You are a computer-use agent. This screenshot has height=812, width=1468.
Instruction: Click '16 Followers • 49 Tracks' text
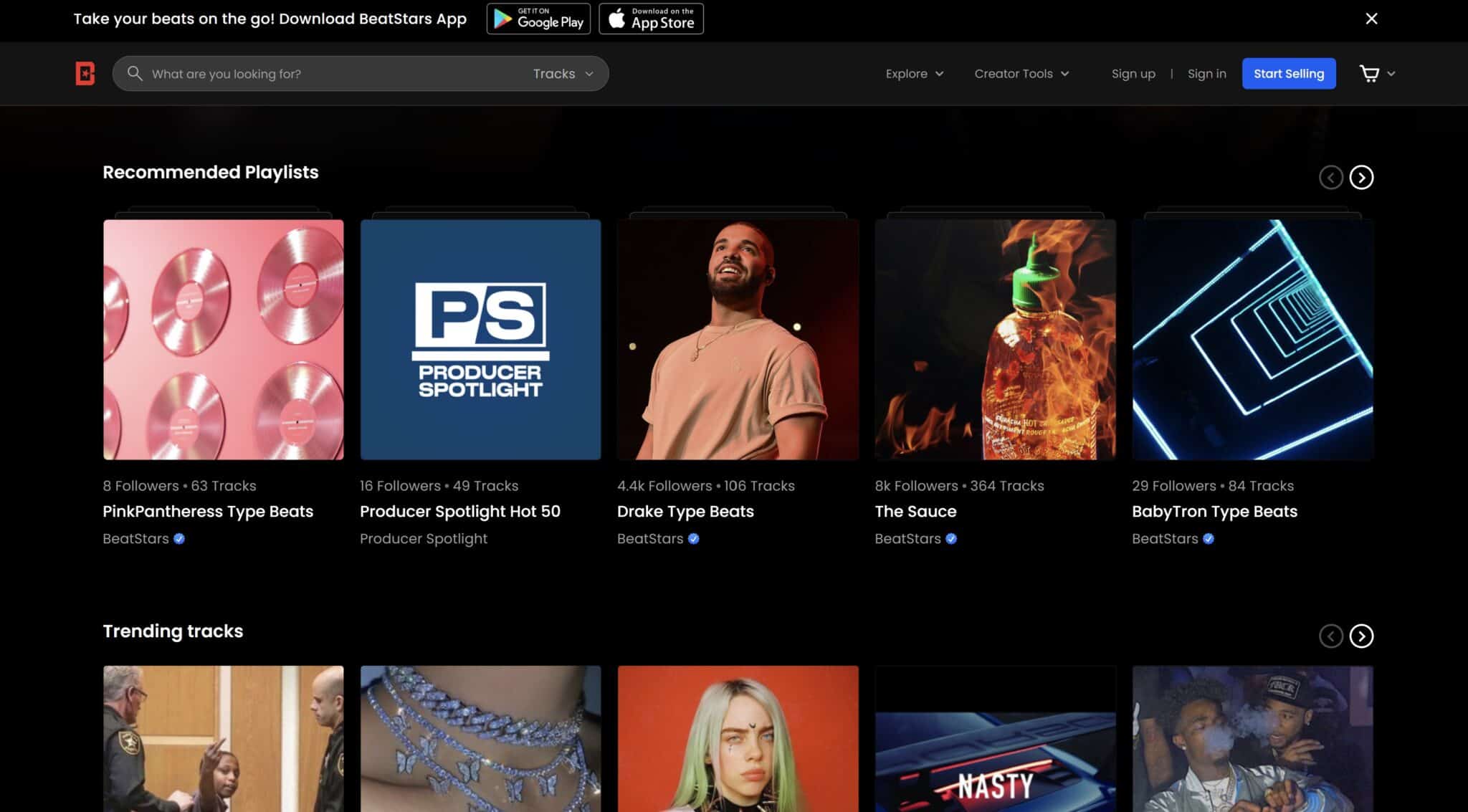(439, 486)
